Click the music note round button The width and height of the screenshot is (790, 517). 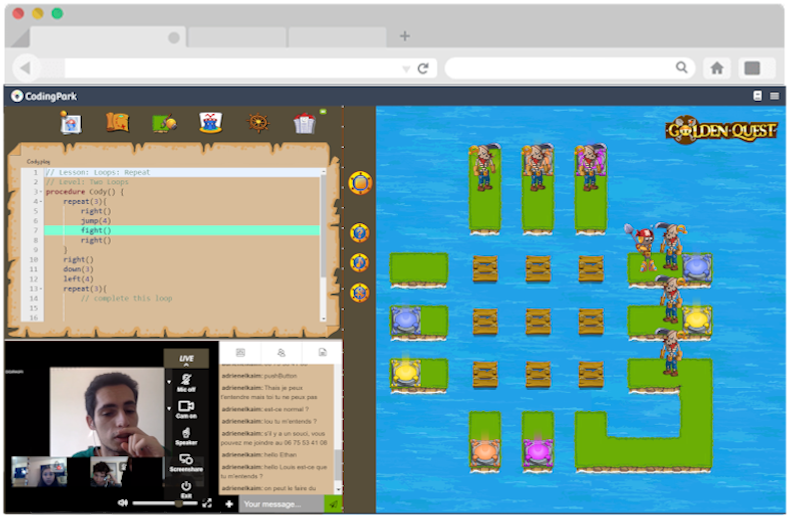(359, 263)
